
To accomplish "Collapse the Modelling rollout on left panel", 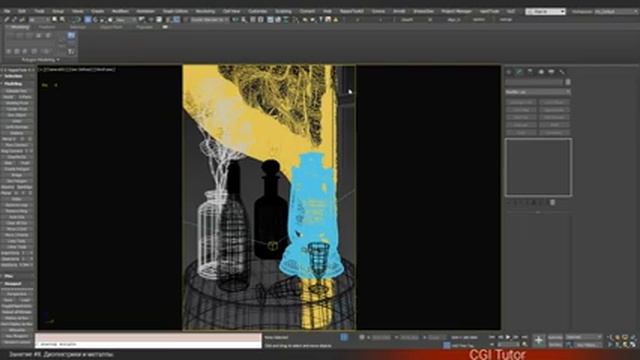I will click(x=13, y=84).
